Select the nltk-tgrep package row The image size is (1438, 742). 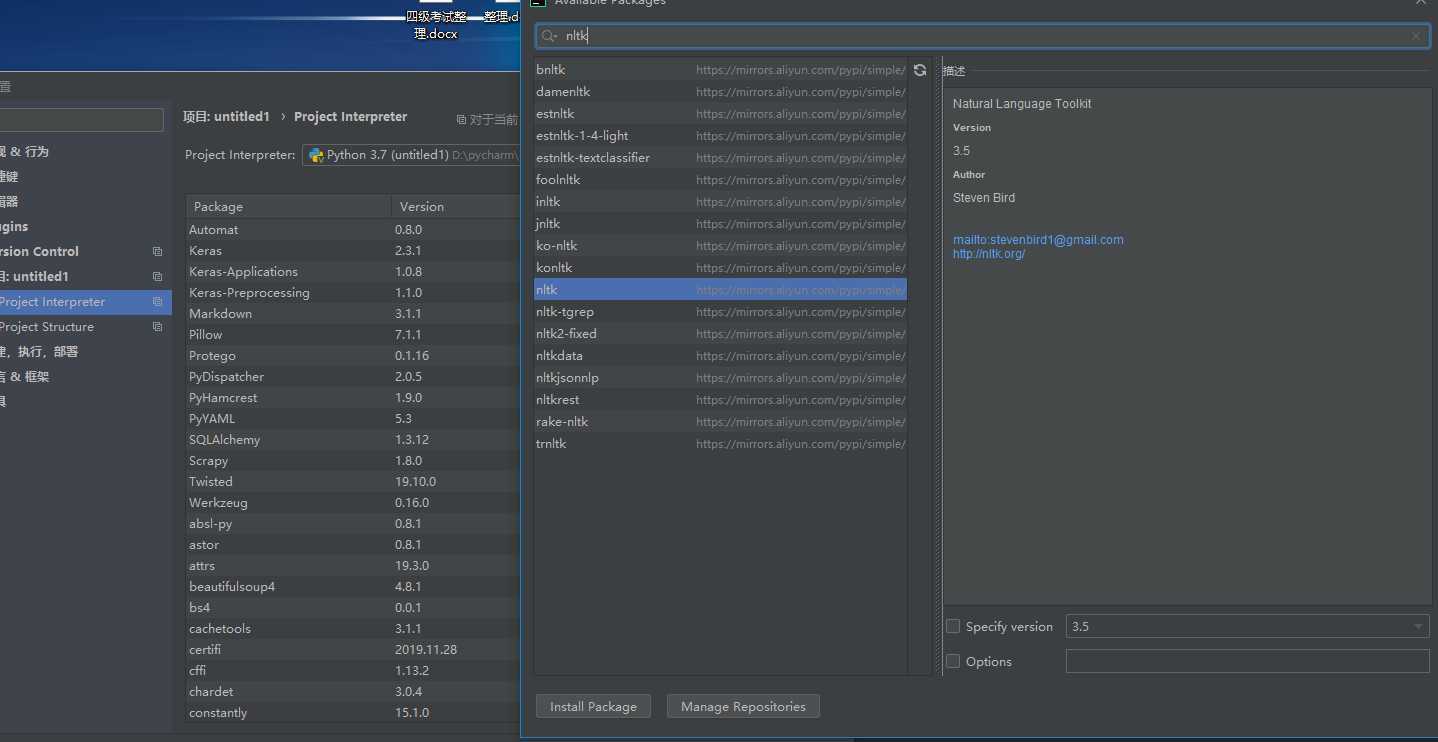click(x=720, y=312)
